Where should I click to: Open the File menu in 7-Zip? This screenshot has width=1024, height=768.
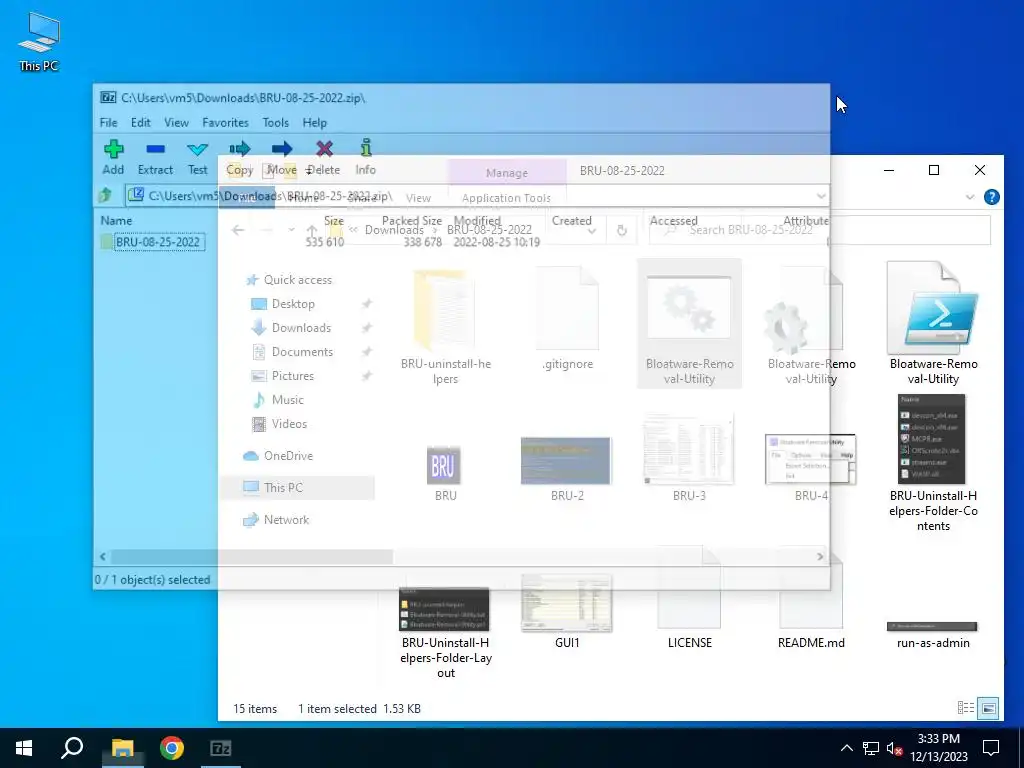(x=108, y=123)
